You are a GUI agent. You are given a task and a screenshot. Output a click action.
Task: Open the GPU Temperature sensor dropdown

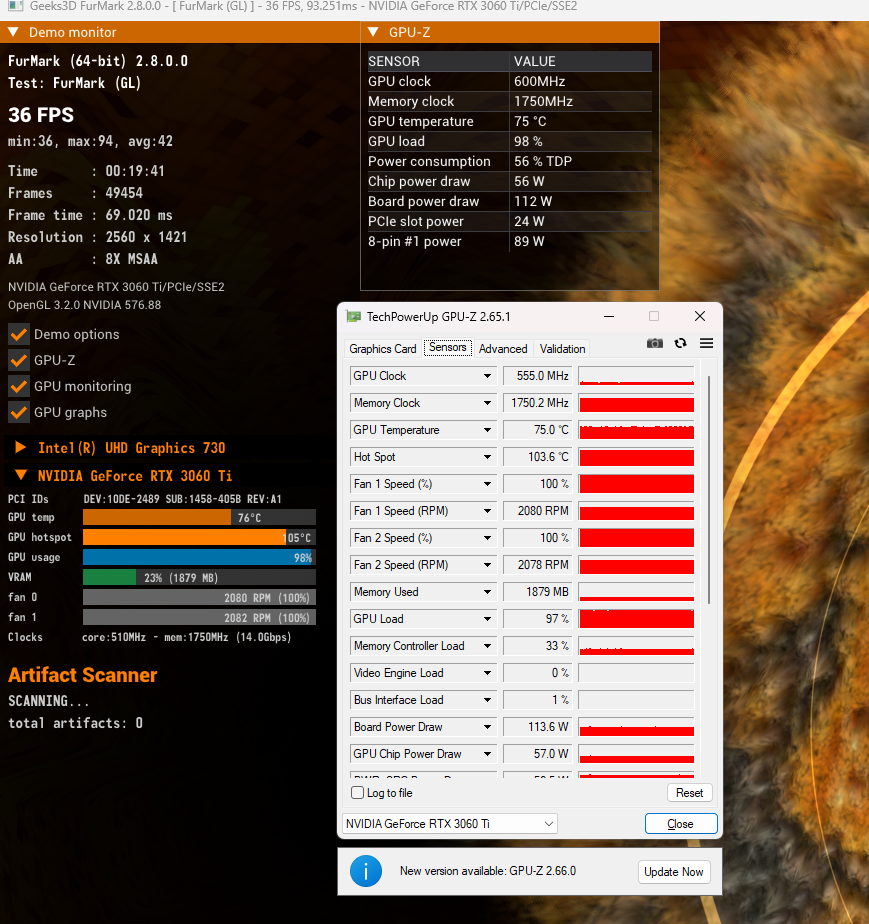487,430
